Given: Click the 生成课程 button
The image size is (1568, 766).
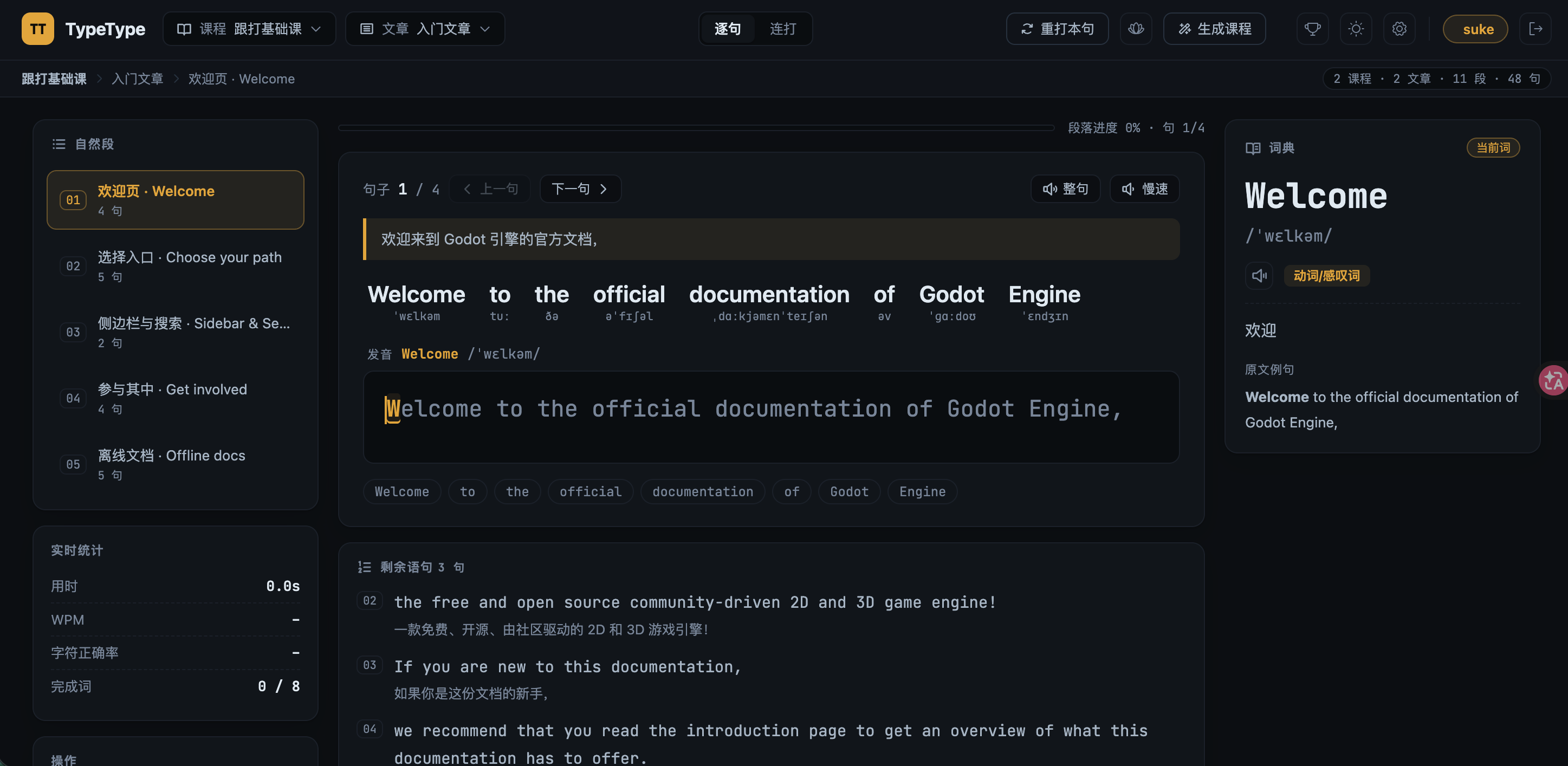Looking at the screenshot, I should pyautogui.click(x=1214, y=29).
